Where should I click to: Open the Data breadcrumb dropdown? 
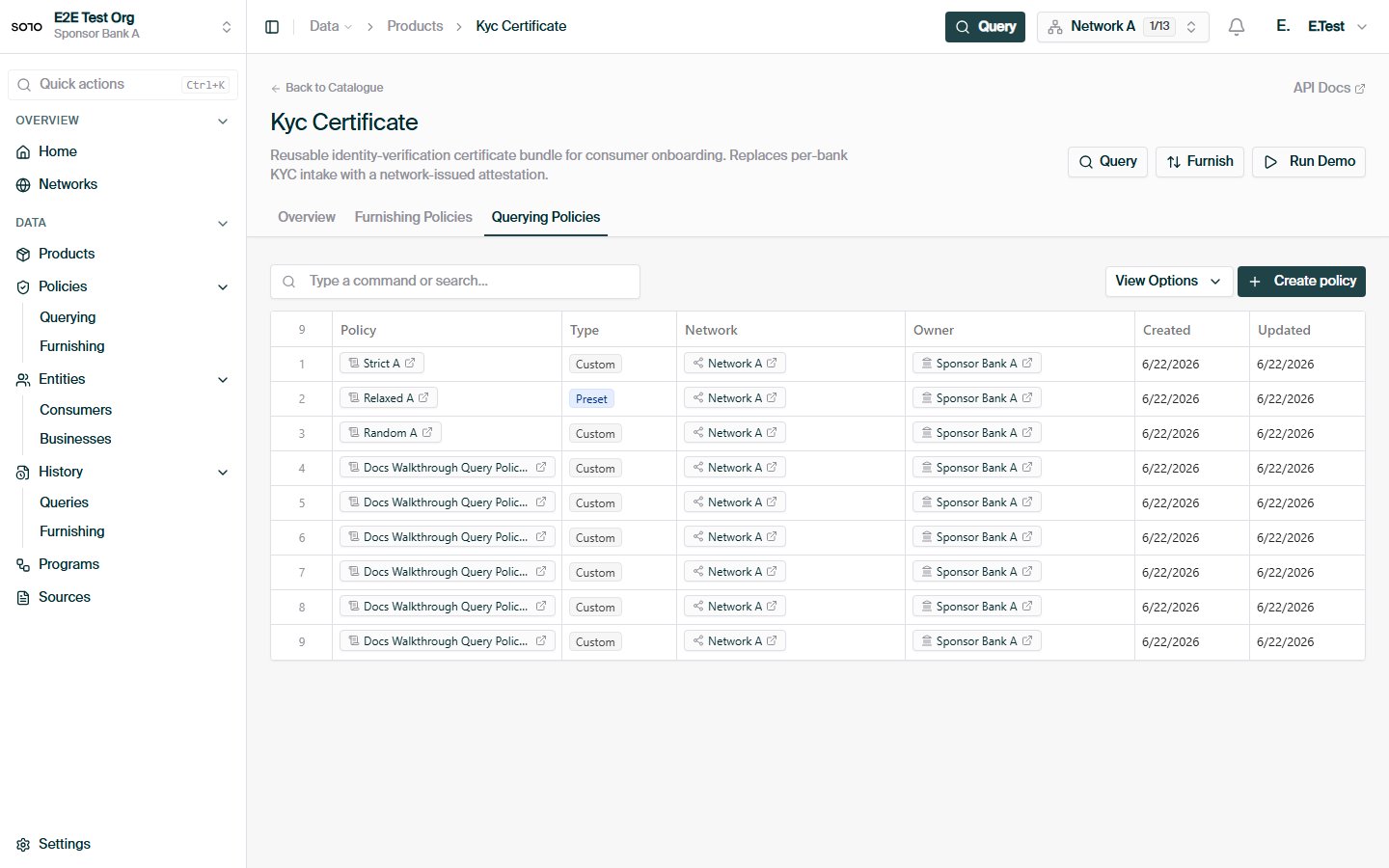click(x=331, y=27)
